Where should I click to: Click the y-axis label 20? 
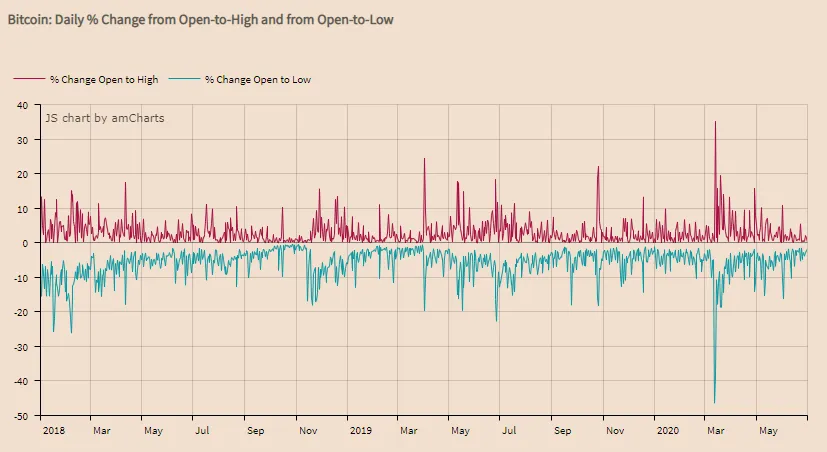coord(22,174)
